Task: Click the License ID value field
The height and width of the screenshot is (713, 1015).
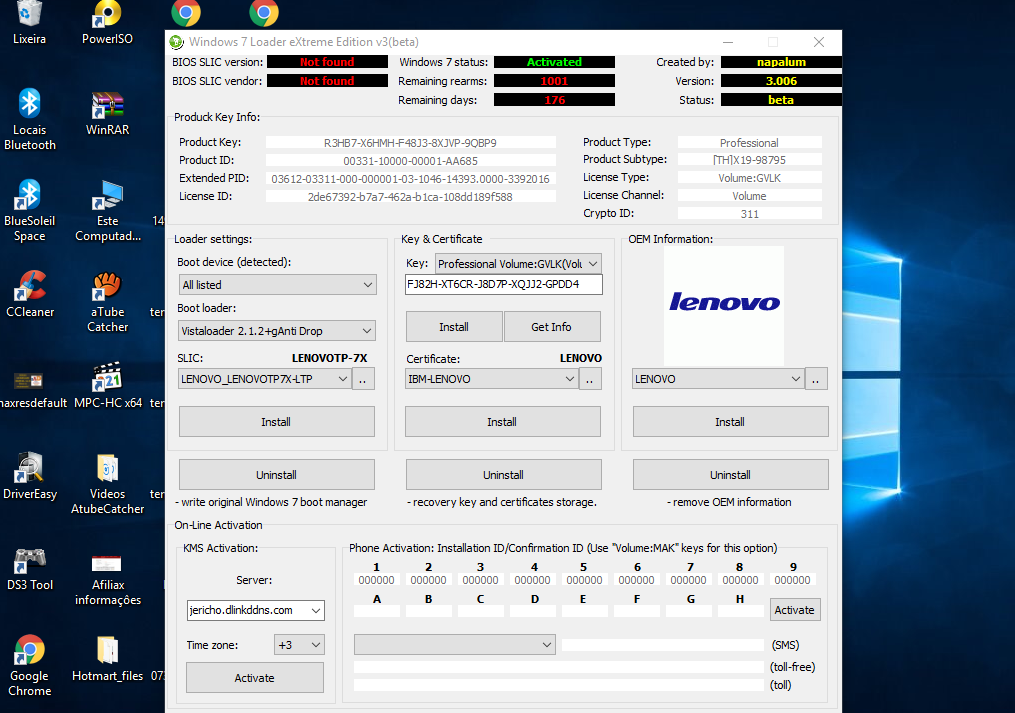Action: point(410,197)
